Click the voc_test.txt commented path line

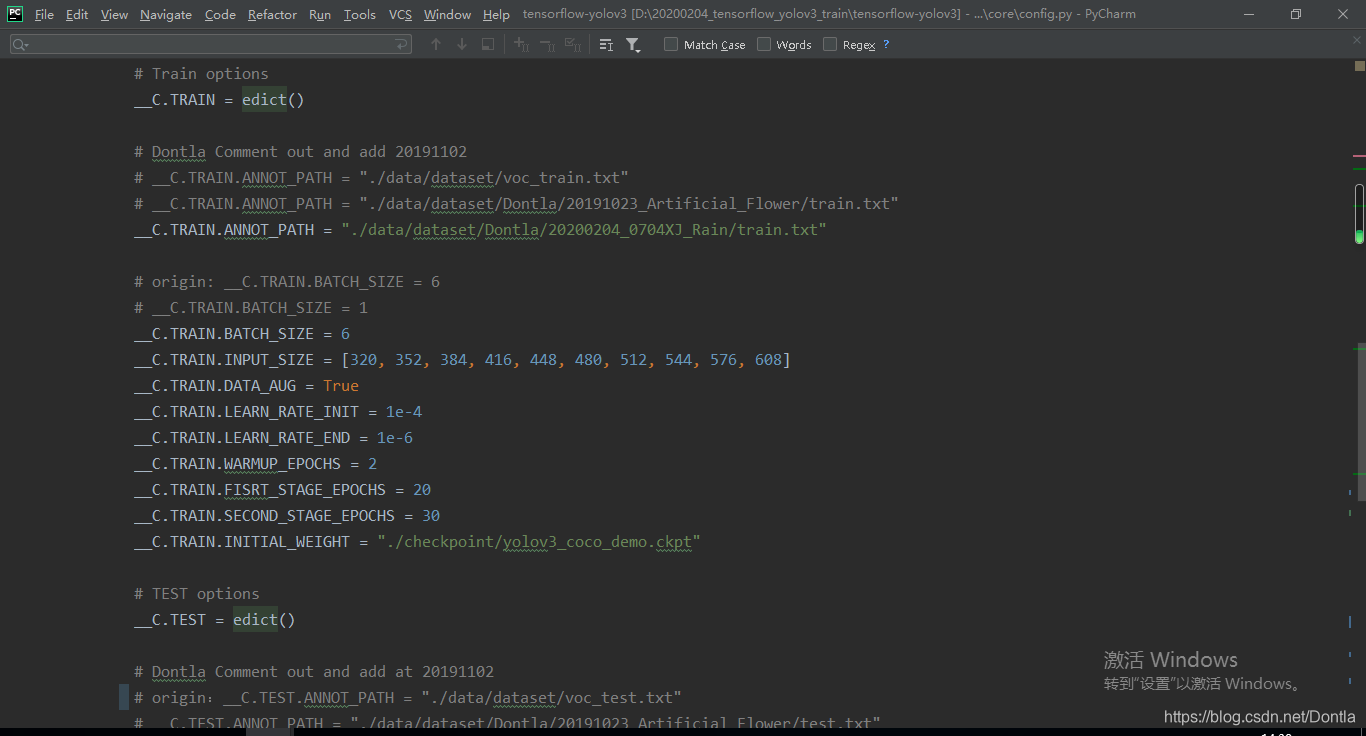click(408, 697)
